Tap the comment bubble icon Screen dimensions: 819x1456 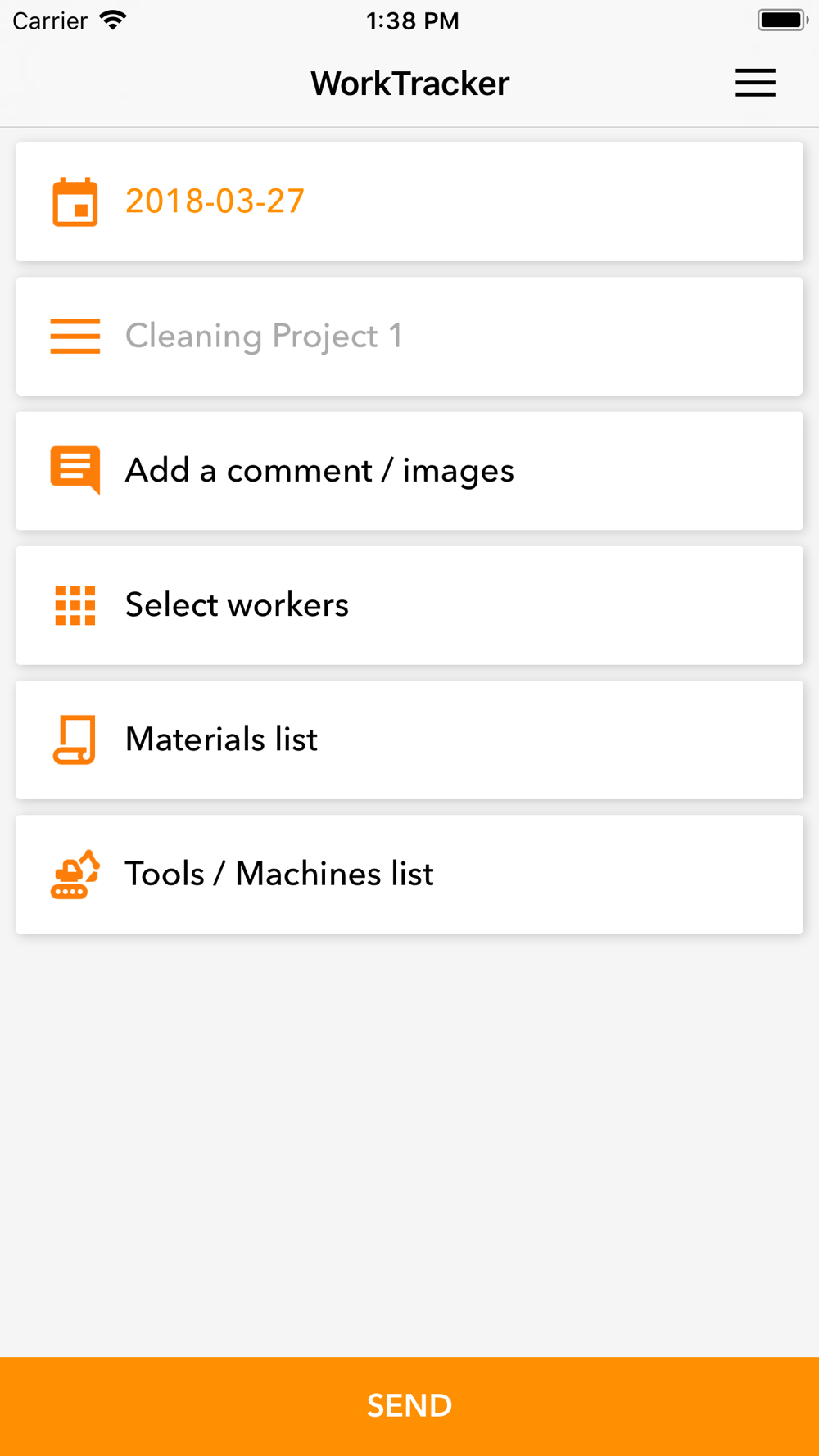[x=75, y=470]
